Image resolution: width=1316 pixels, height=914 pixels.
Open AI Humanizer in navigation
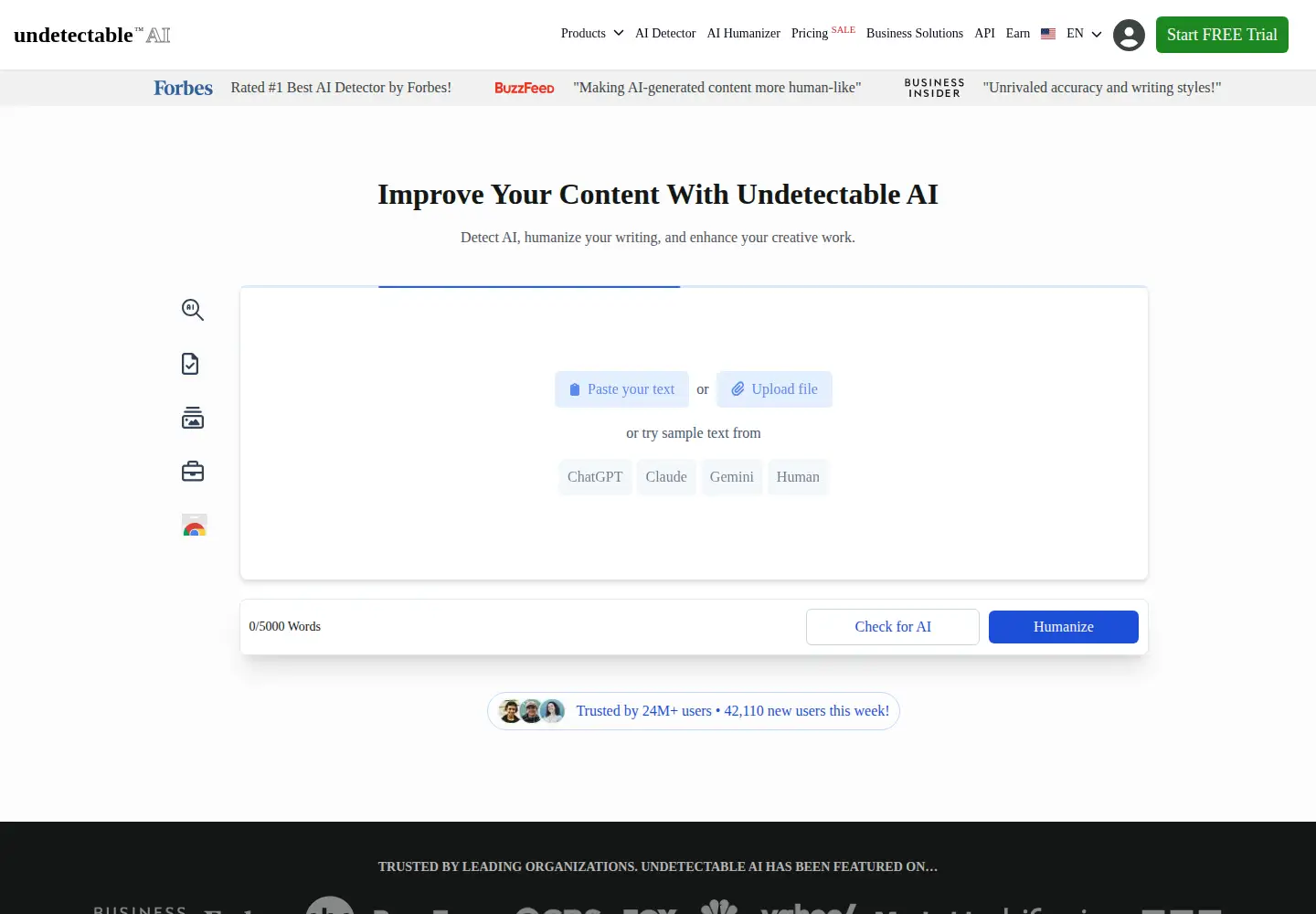744,33
